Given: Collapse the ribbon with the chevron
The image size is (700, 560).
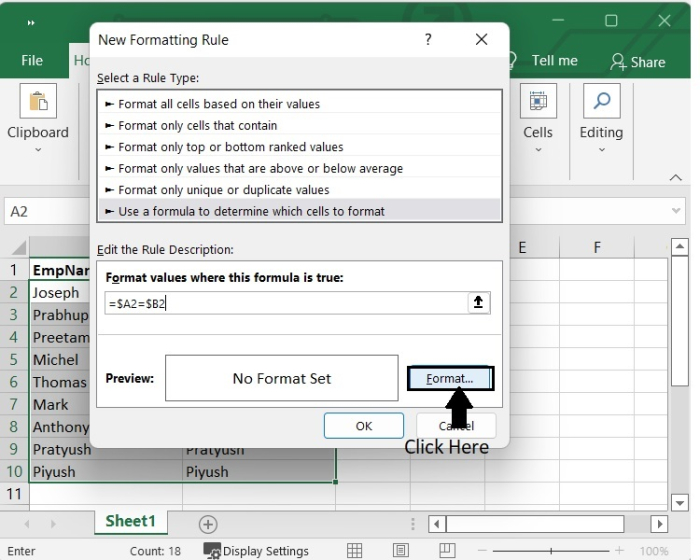Looking at the screenshot, I should (675, 177).
